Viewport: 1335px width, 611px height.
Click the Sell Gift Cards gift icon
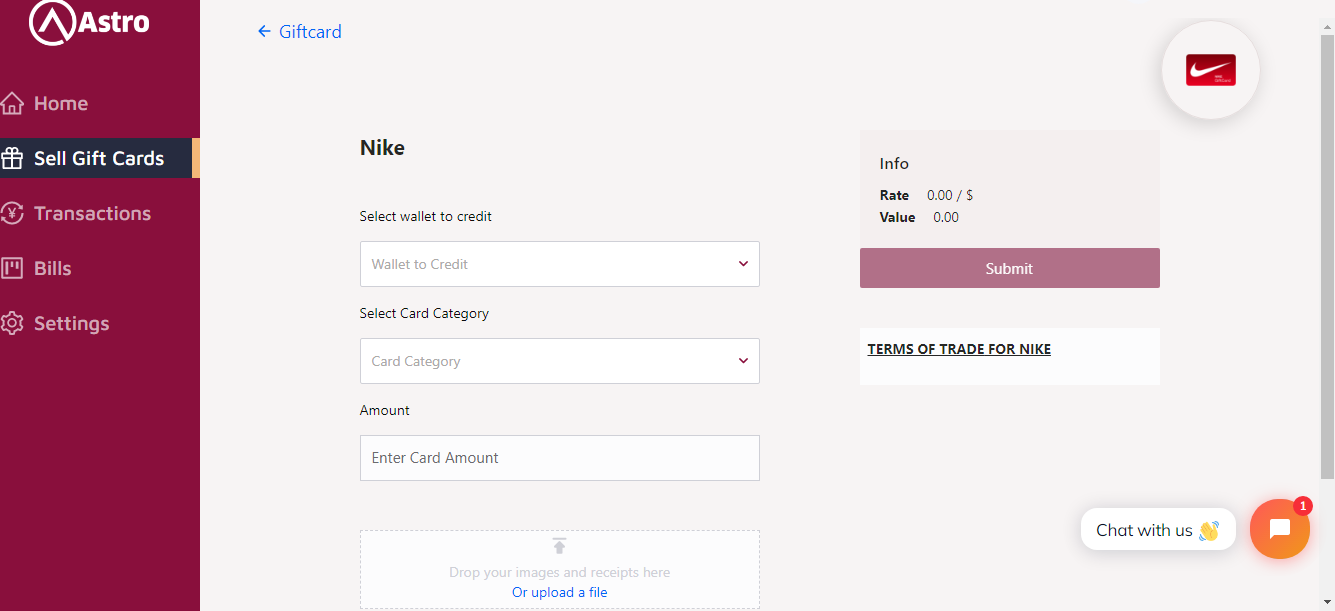click(x=12, y=158)
